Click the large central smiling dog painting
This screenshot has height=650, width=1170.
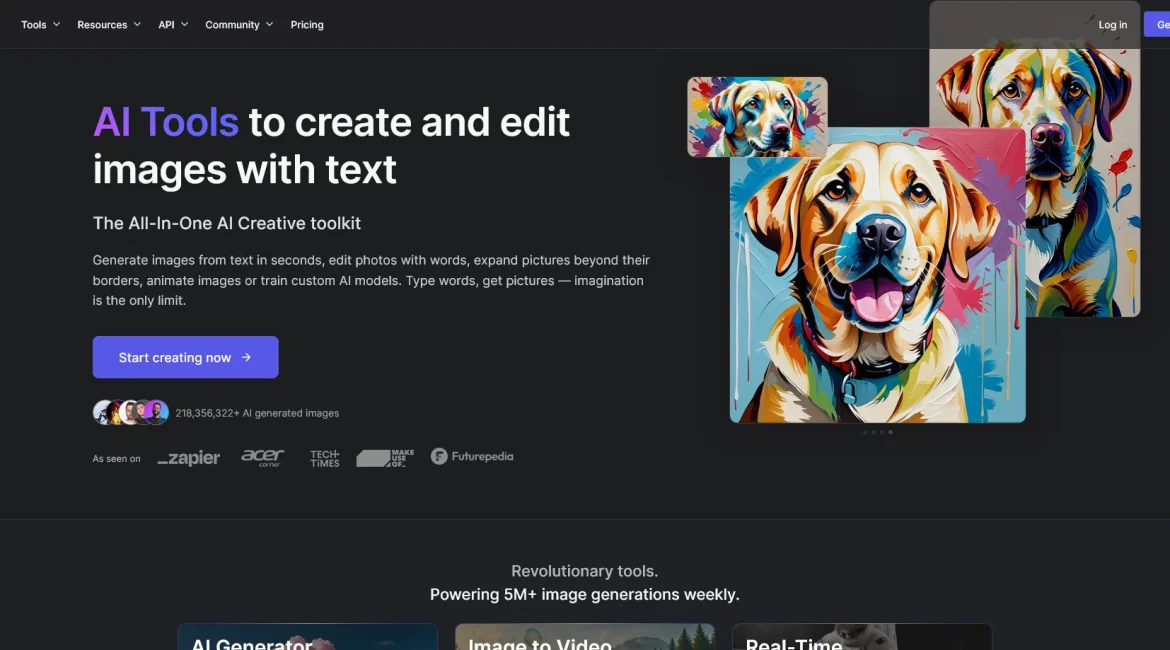878,275
